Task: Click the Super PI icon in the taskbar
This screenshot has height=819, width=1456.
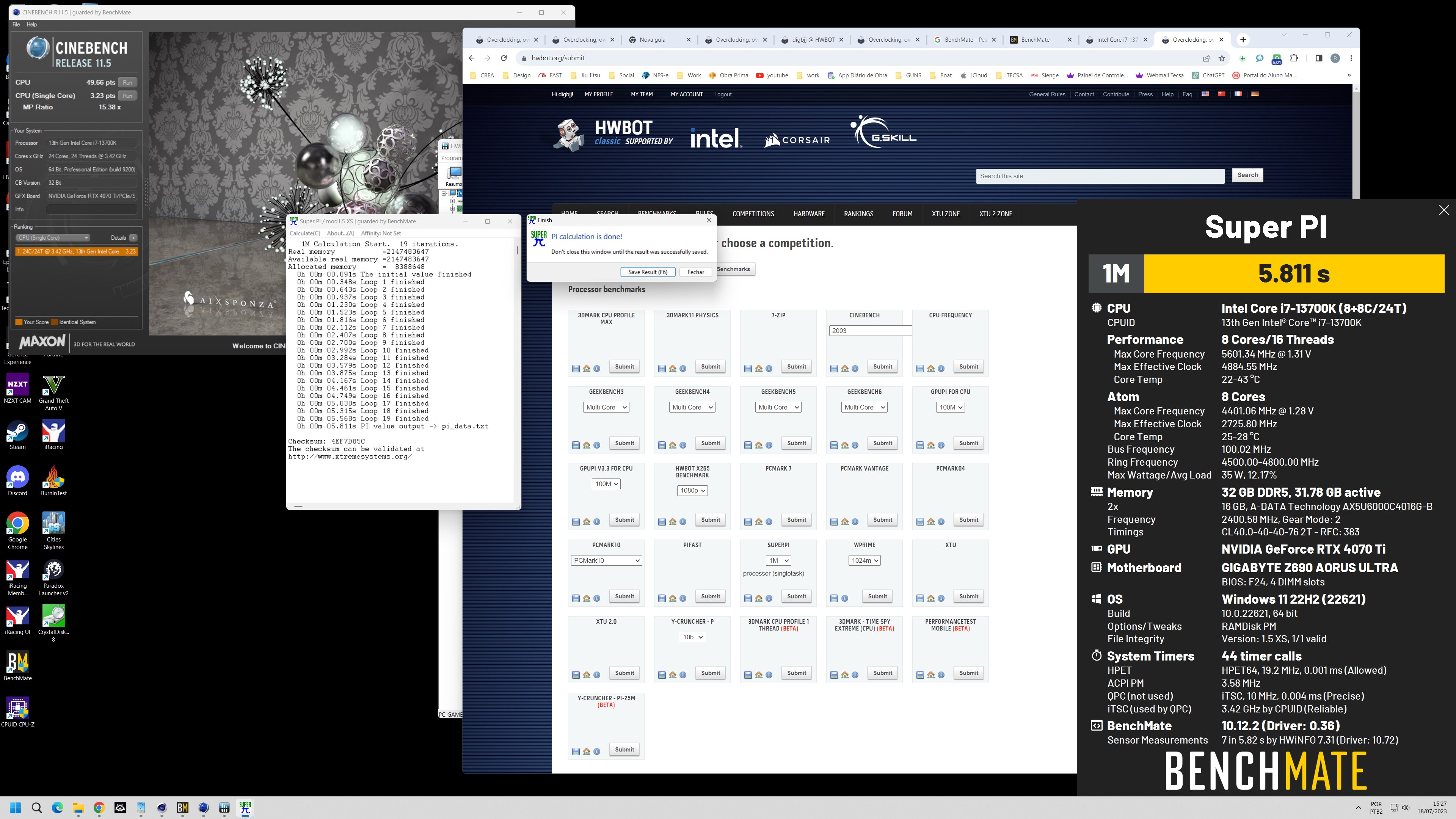Action: (245, 808)
